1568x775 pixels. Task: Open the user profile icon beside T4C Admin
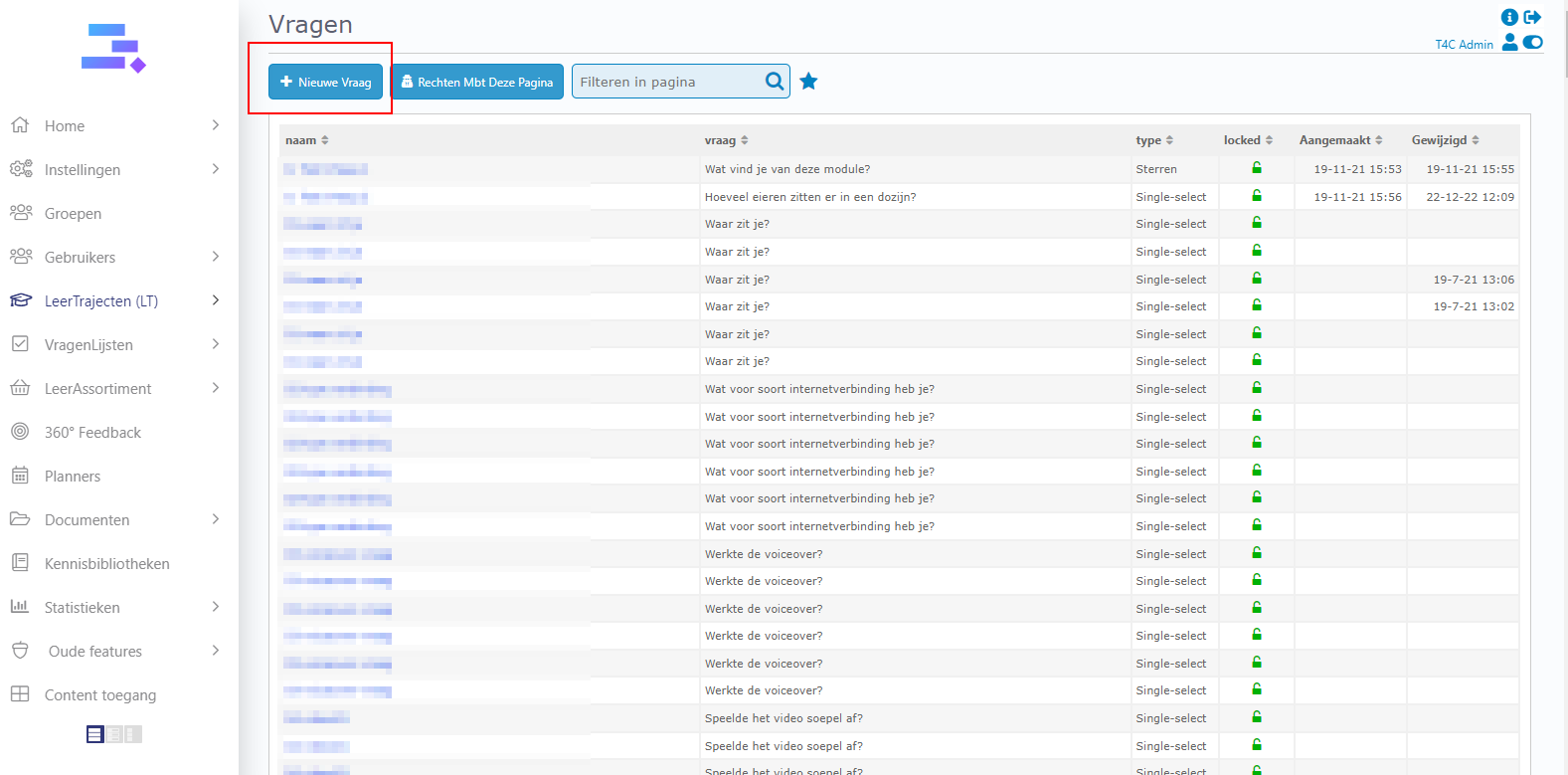(x=1509, y=42)
